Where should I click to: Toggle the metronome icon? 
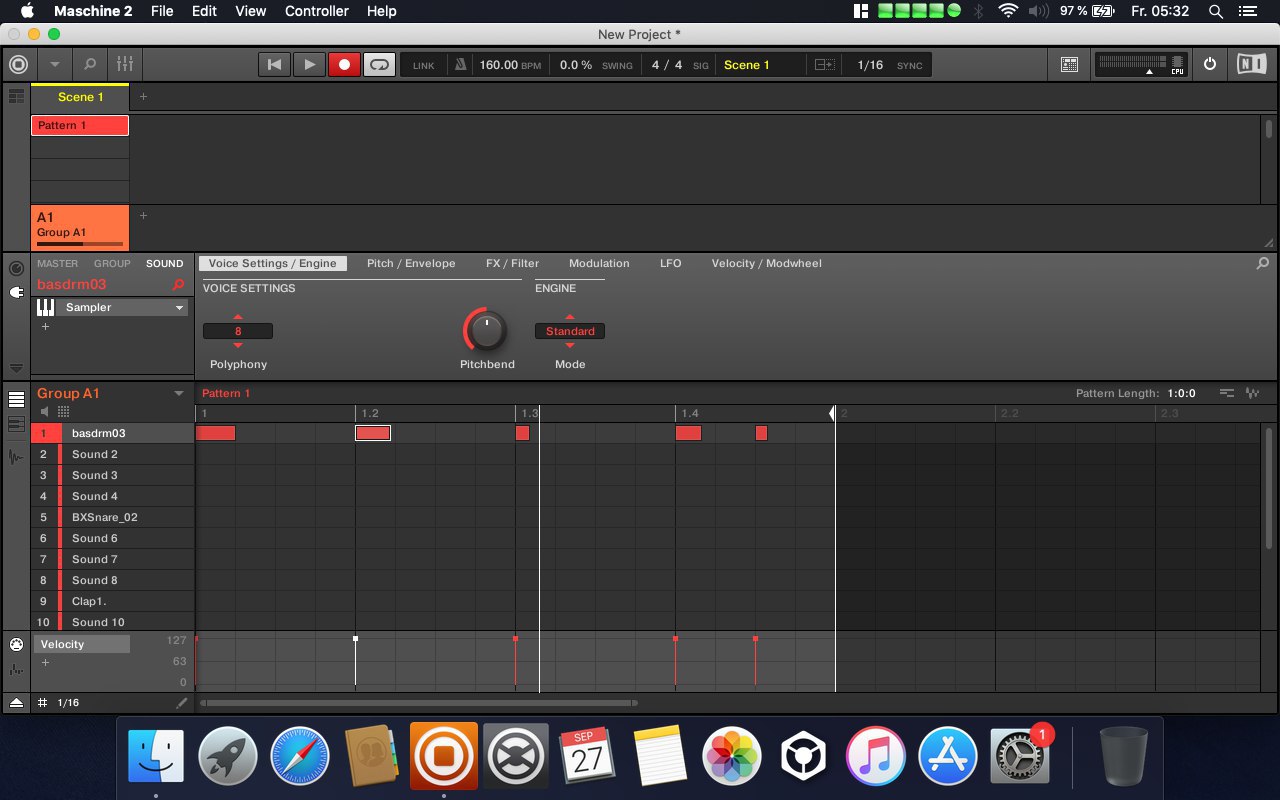click(460, 65)
